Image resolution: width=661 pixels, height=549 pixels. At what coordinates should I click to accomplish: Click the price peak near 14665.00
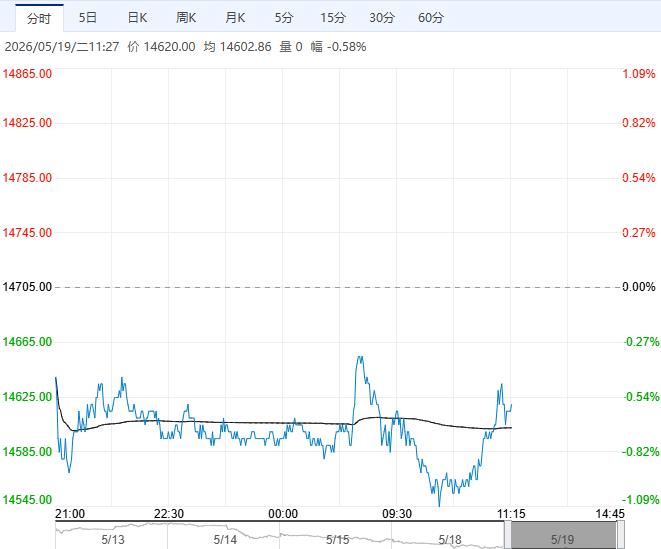tap(360, 358)
